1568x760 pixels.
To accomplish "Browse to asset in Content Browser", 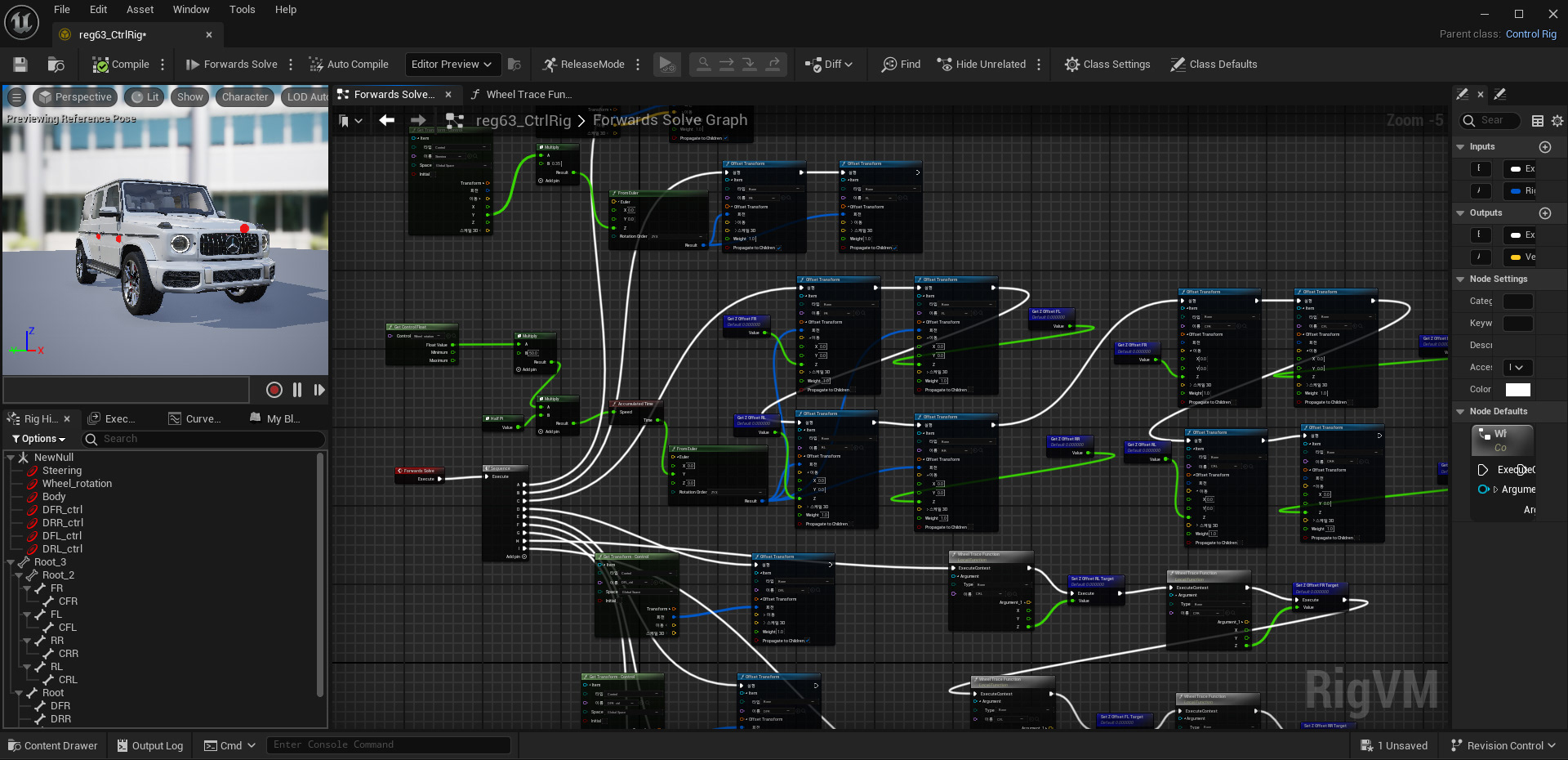I will (x=56, y=65).
